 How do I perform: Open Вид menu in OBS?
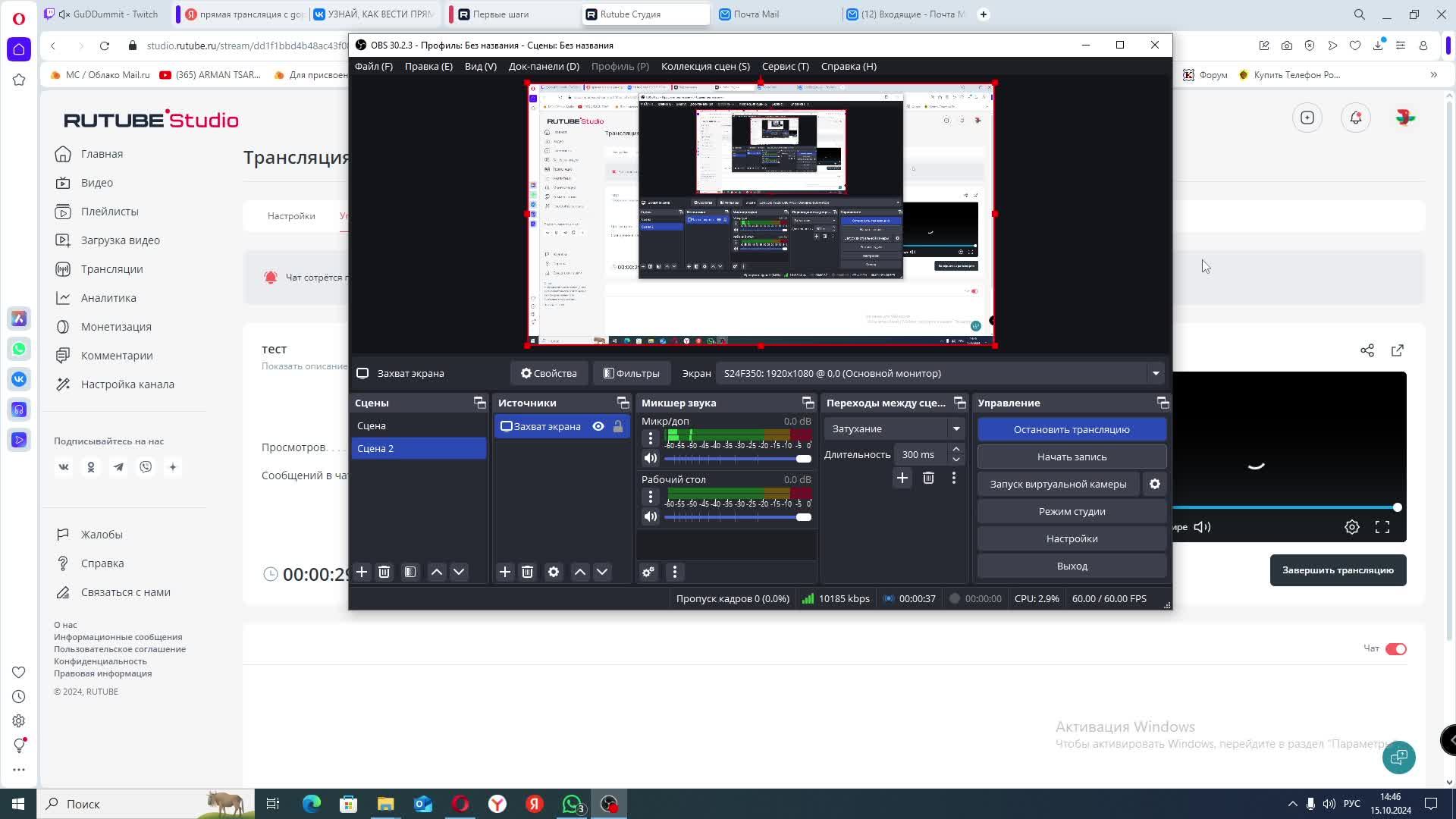480,66
